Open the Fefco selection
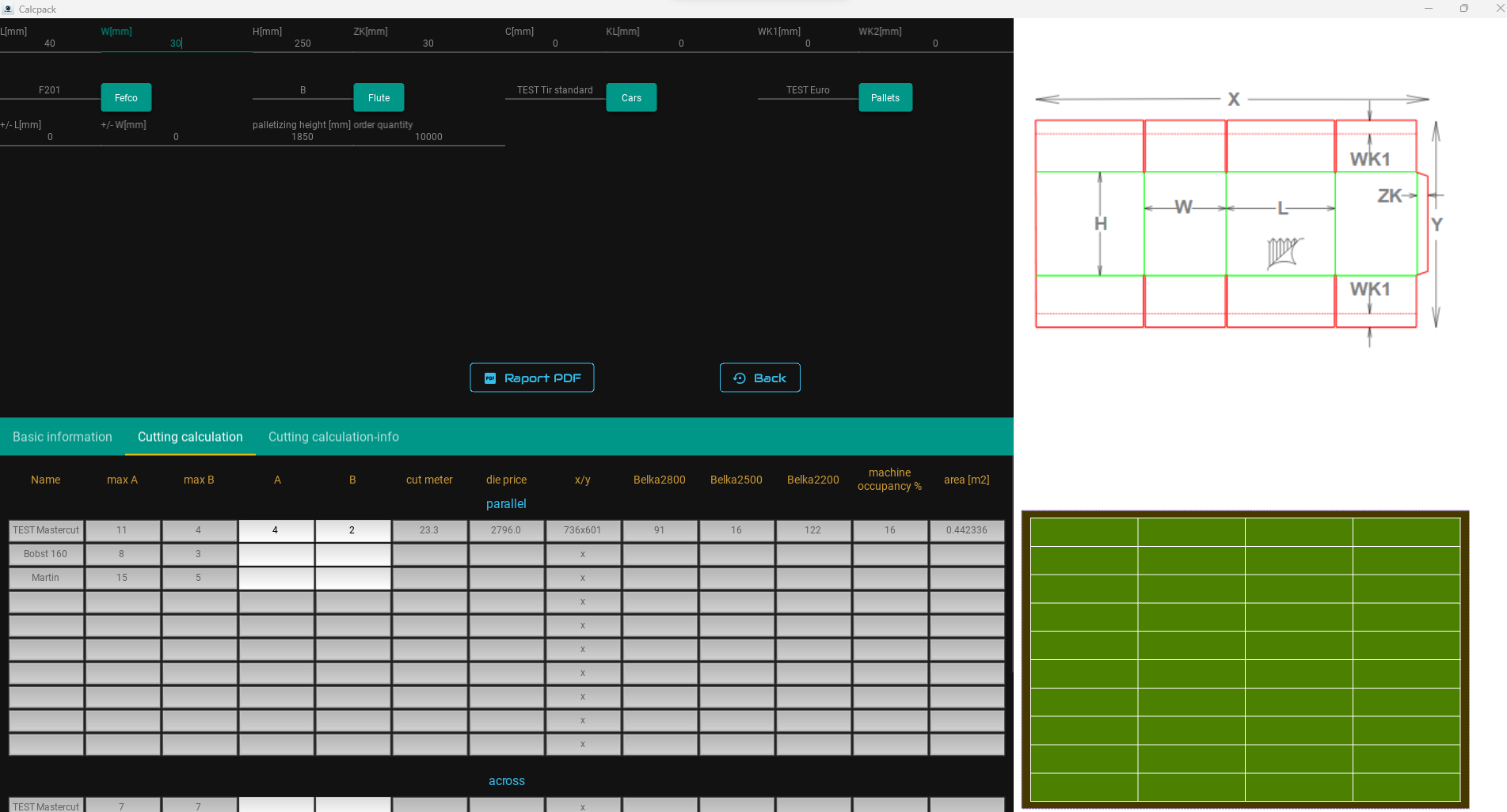The image size is (1507, 812). point(126,97)
